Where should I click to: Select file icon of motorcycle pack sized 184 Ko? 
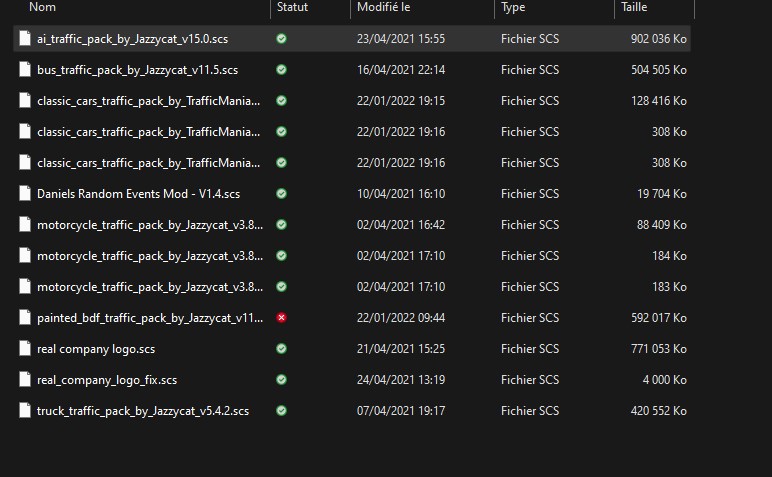25,255
